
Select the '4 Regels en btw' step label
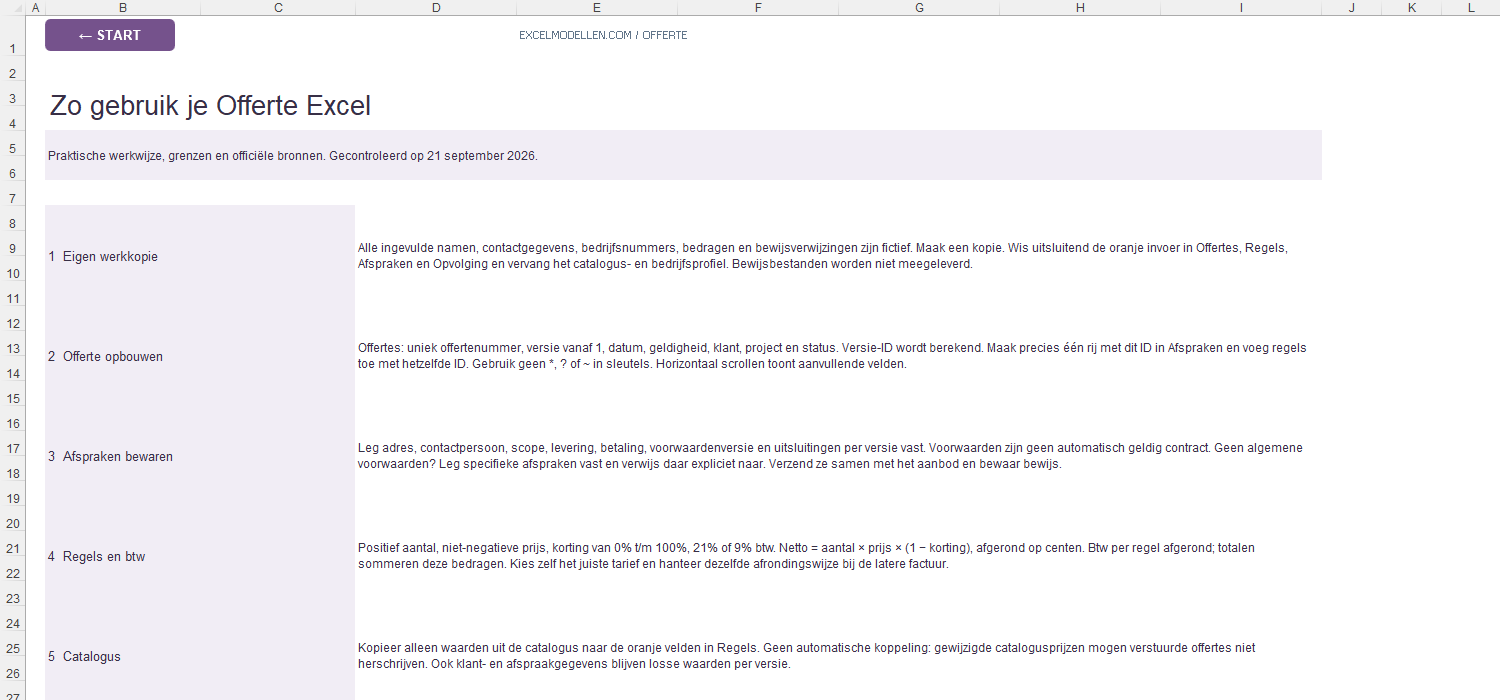pos(97,556)
